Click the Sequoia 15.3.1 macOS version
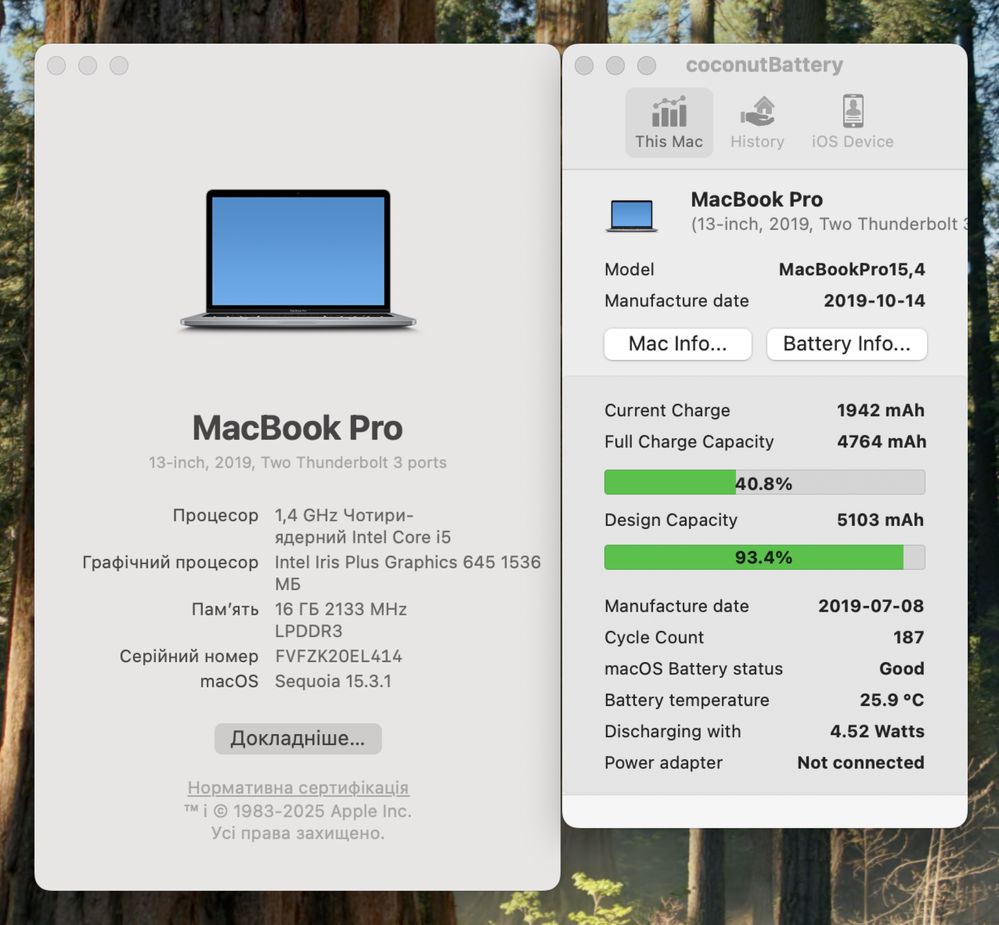This screenshot has width=999, height=925. pos(333,681)
